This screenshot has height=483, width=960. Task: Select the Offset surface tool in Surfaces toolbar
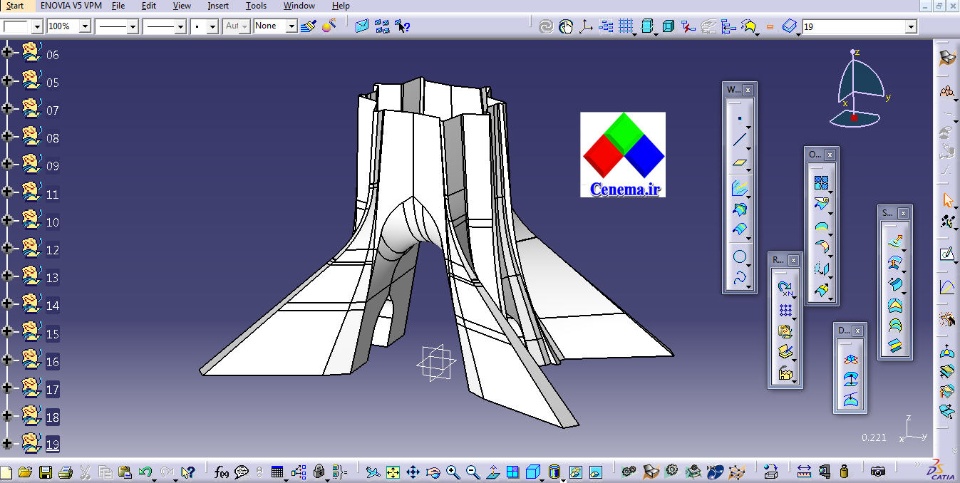894,264
